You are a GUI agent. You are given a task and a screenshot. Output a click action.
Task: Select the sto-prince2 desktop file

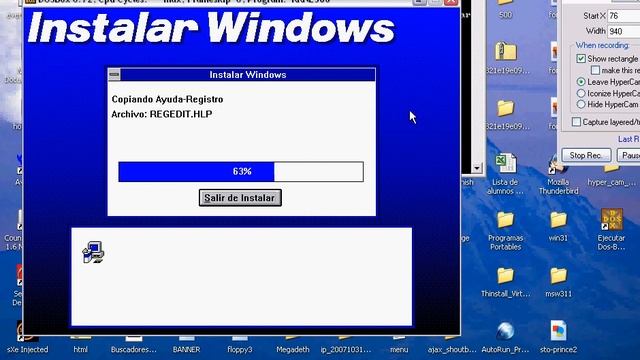tap(558, 337)
